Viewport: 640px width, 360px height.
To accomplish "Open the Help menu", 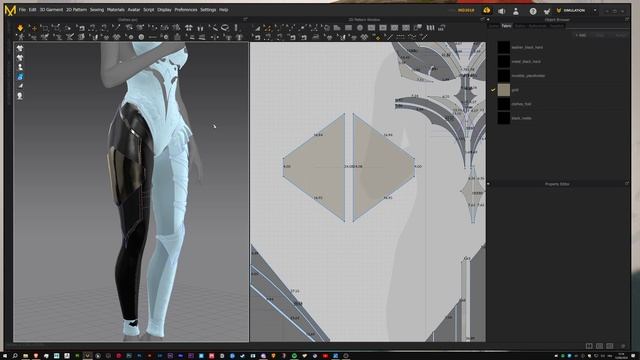I will pos(223,10).
